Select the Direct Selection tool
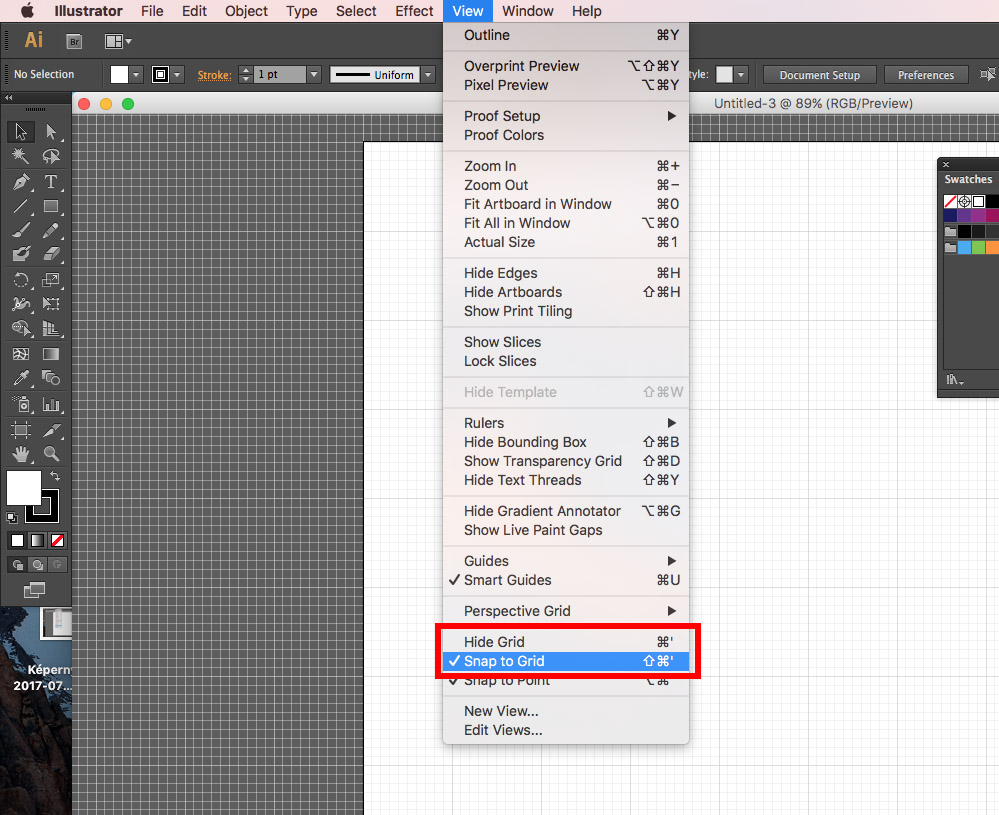The width and height of the screenshot is (999, 815). pos(51,132)
